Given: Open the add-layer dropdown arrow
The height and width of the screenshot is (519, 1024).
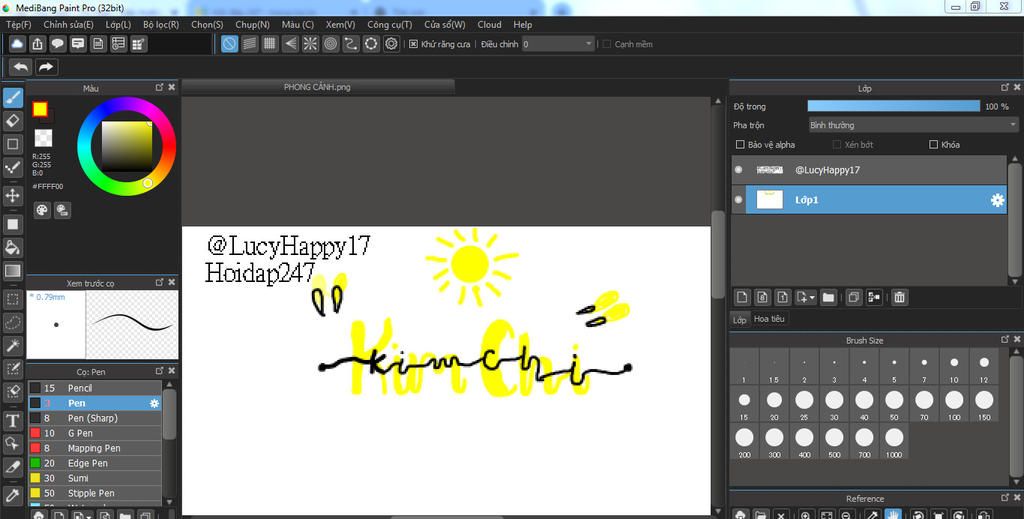Looking at the screenshot, I should pos(812,297).
